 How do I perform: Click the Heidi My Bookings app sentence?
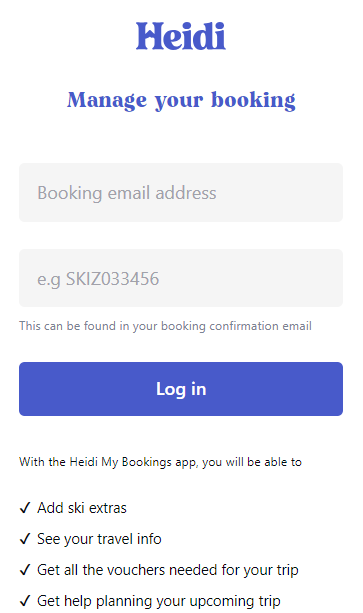[x=160, y=462]
